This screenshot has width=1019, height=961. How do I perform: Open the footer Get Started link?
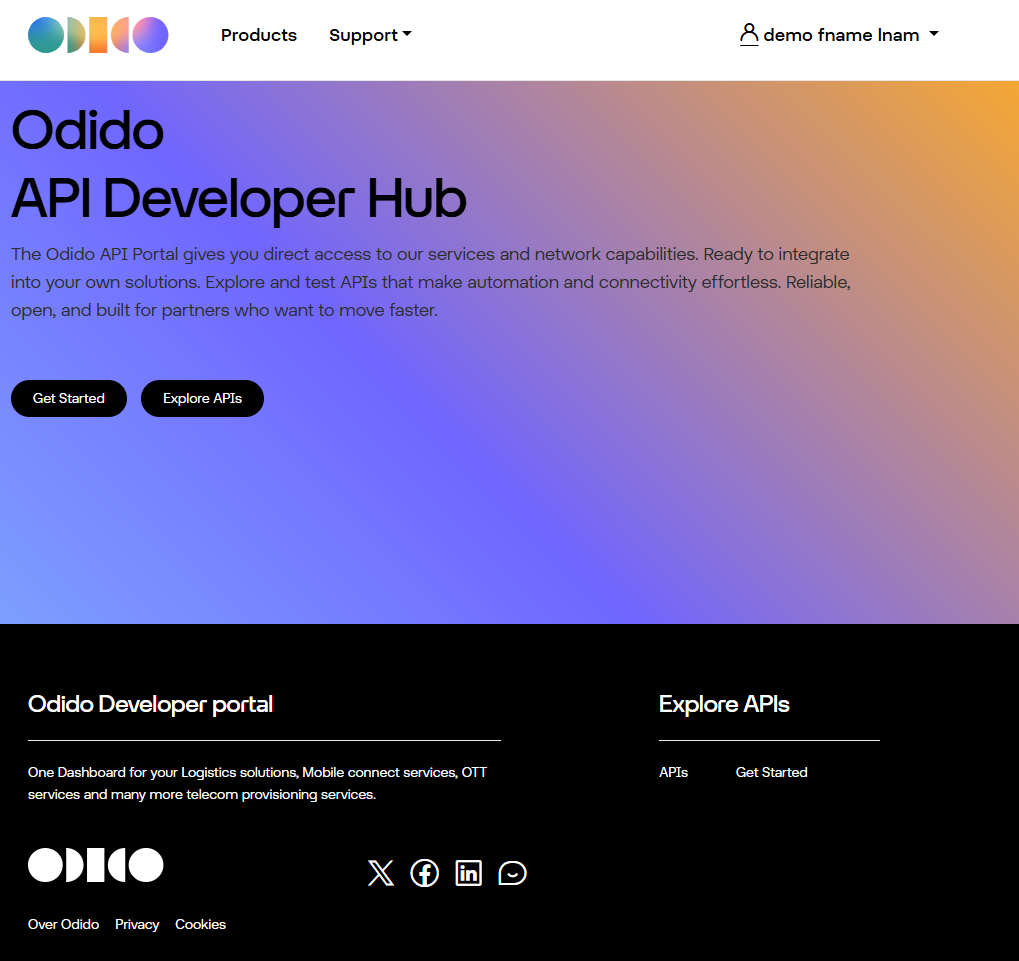tap(771, 772)
